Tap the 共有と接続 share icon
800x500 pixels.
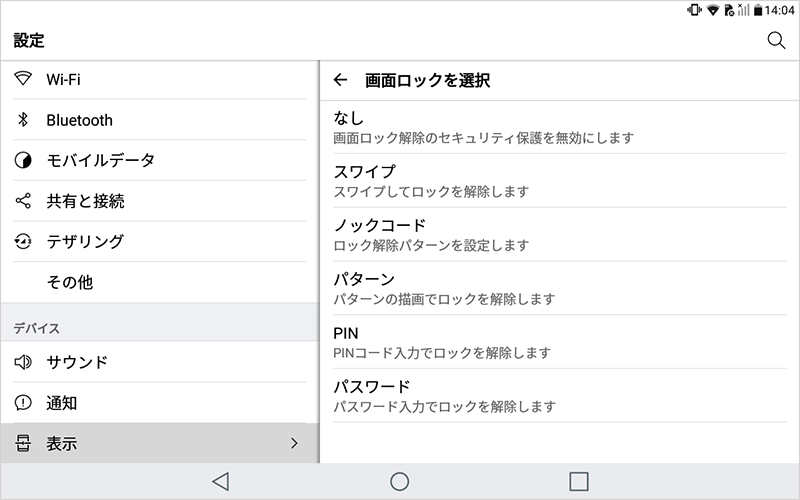[x=23, y=201]
